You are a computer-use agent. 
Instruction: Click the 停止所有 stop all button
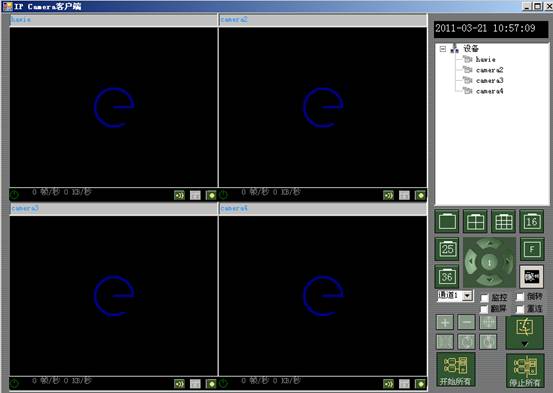pos(525,371)
